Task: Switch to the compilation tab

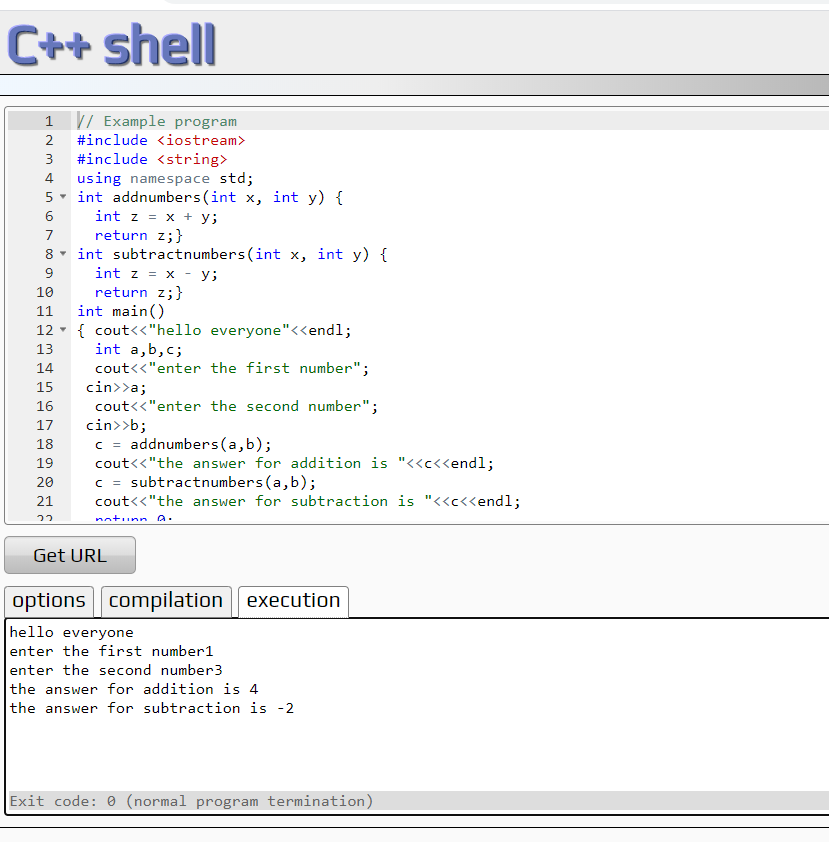Action: pyautogui.click(x=165, y=601)
